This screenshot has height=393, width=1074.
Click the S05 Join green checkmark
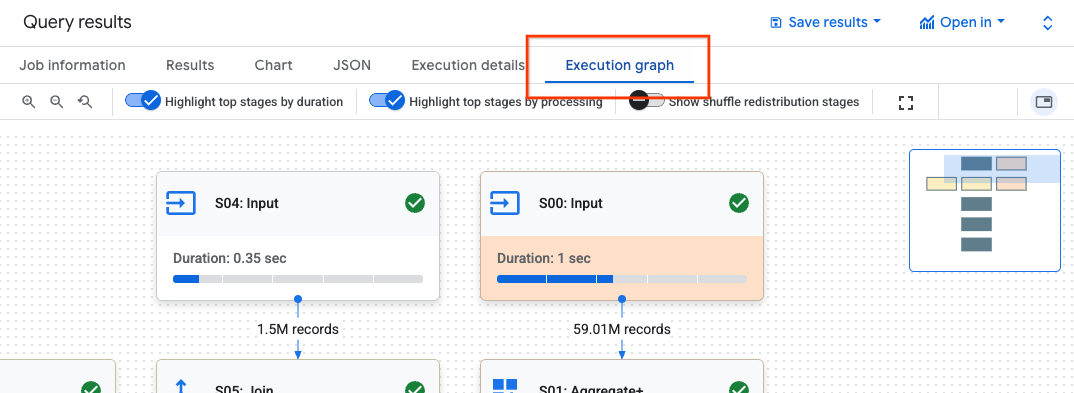pyautogui.click(x=414, y=388)
